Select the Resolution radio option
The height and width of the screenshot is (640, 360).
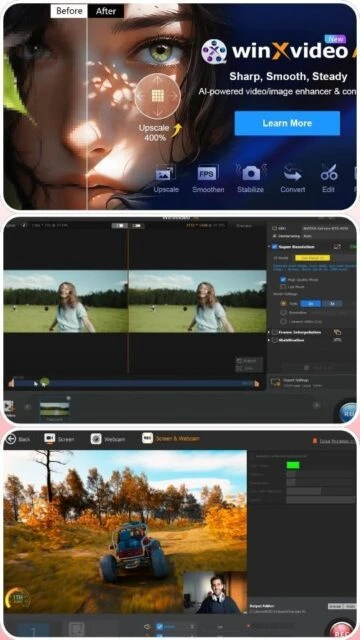point(283,312)
